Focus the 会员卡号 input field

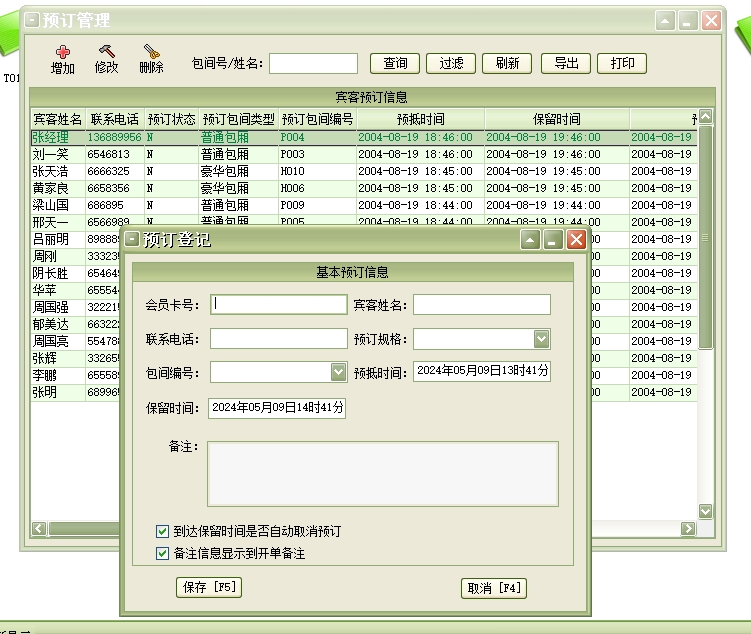tap(279, 305)
